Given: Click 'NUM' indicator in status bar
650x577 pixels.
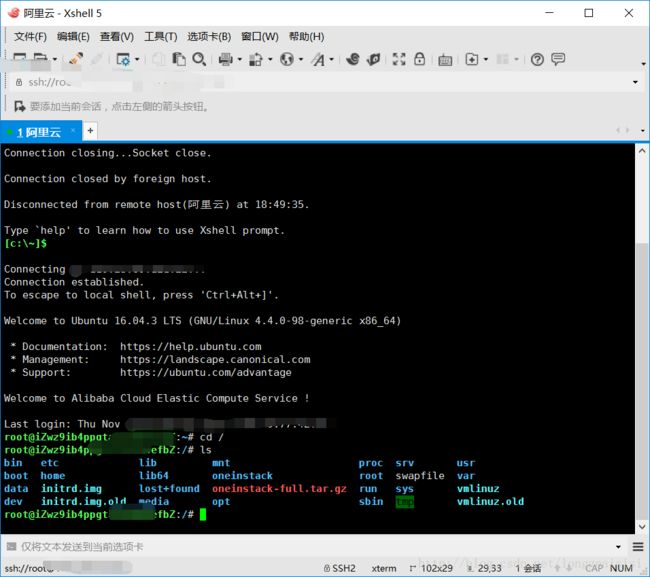Looking at the screenshot, I should pyautogui.click(x=621, y=568).
